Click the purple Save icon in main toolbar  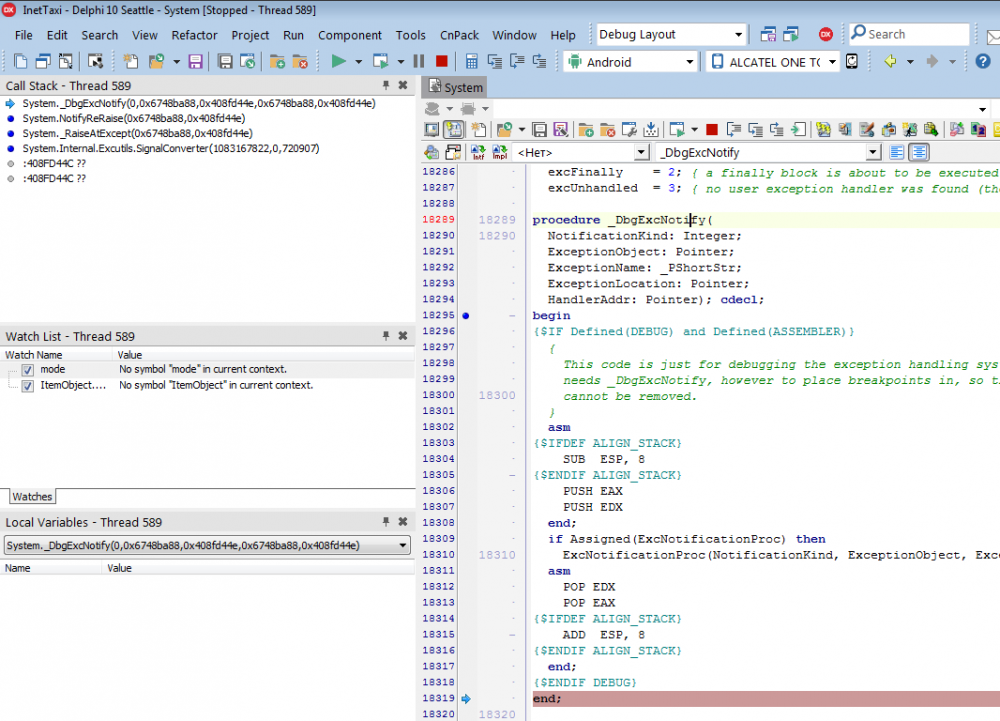(195, 61)
